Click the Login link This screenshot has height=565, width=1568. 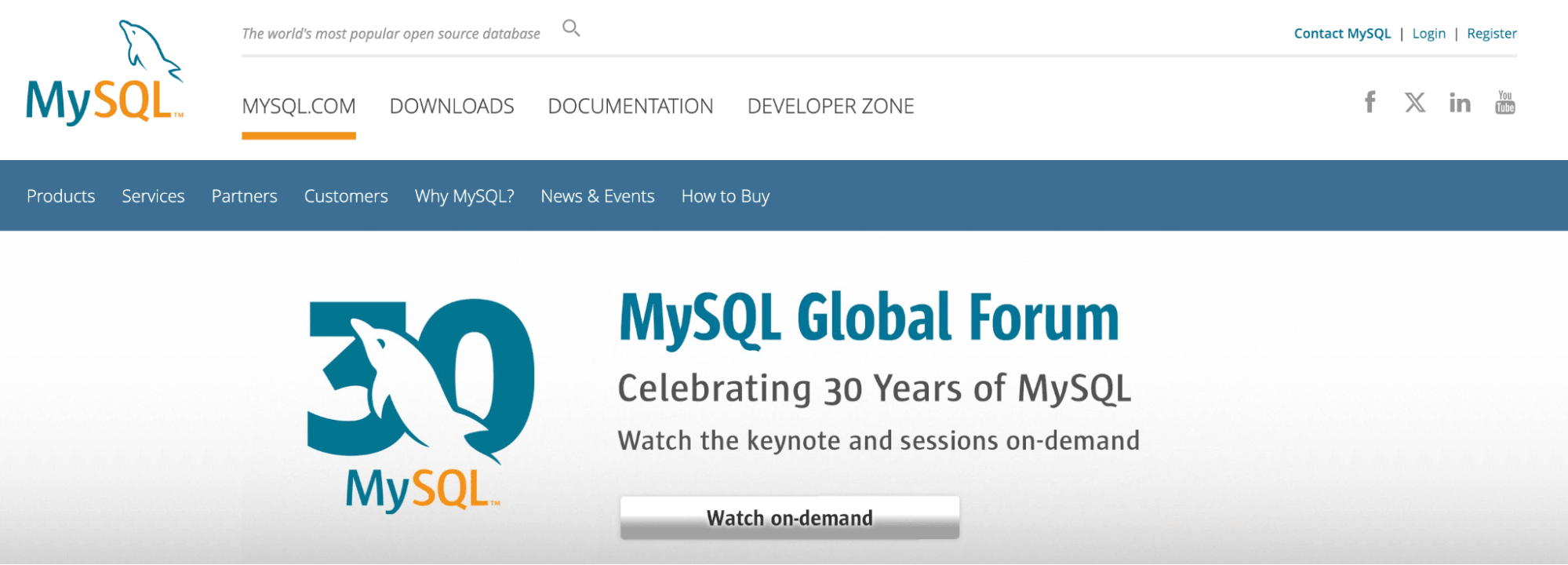(1429, 34)
